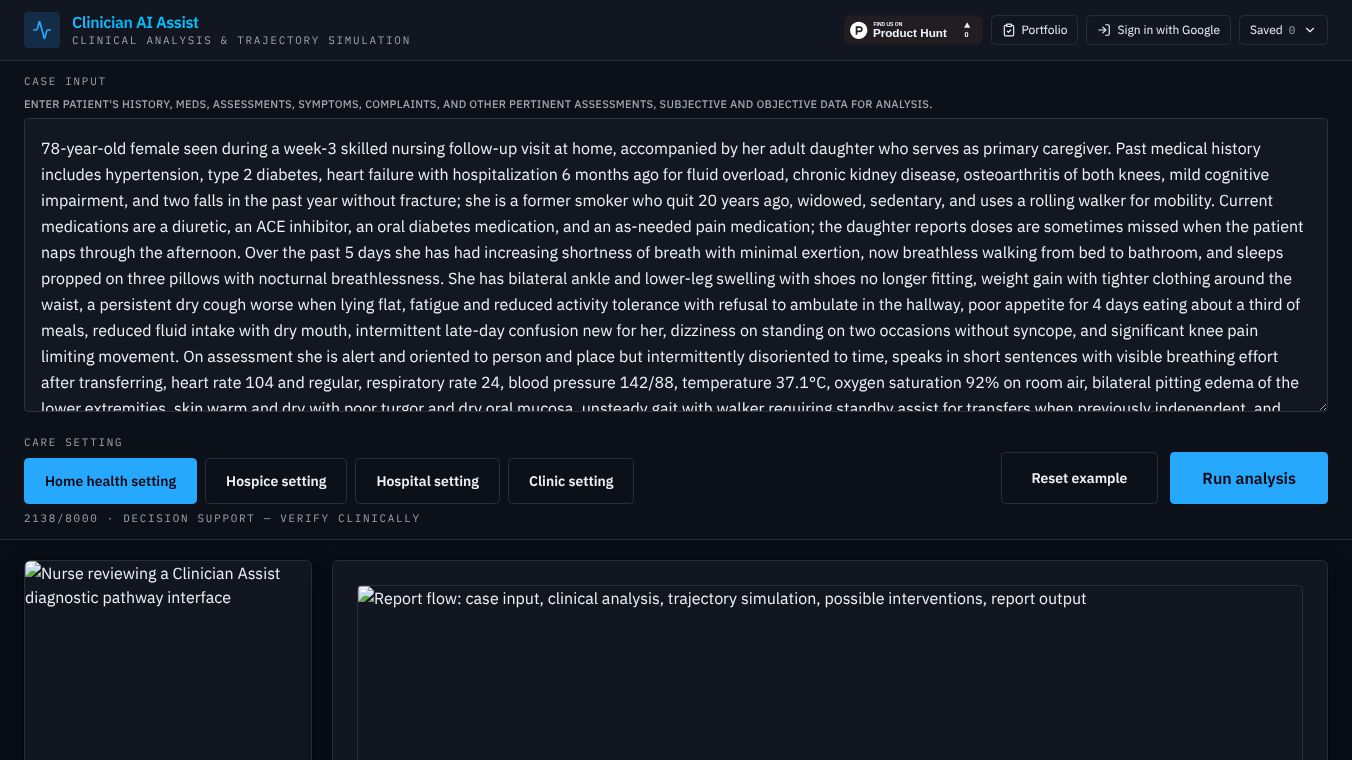
Task: Upvote using the Product Hunt arrow
Action: (x=966, y=26)
